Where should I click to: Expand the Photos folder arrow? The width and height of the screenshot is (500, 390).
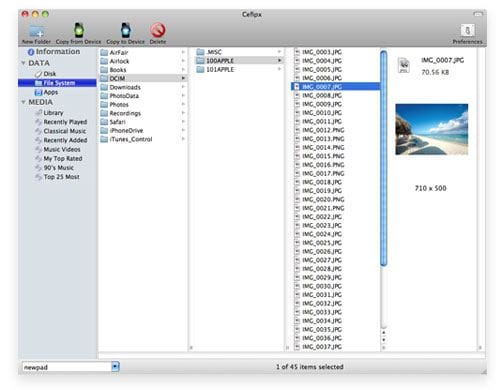tap(183, 104)
